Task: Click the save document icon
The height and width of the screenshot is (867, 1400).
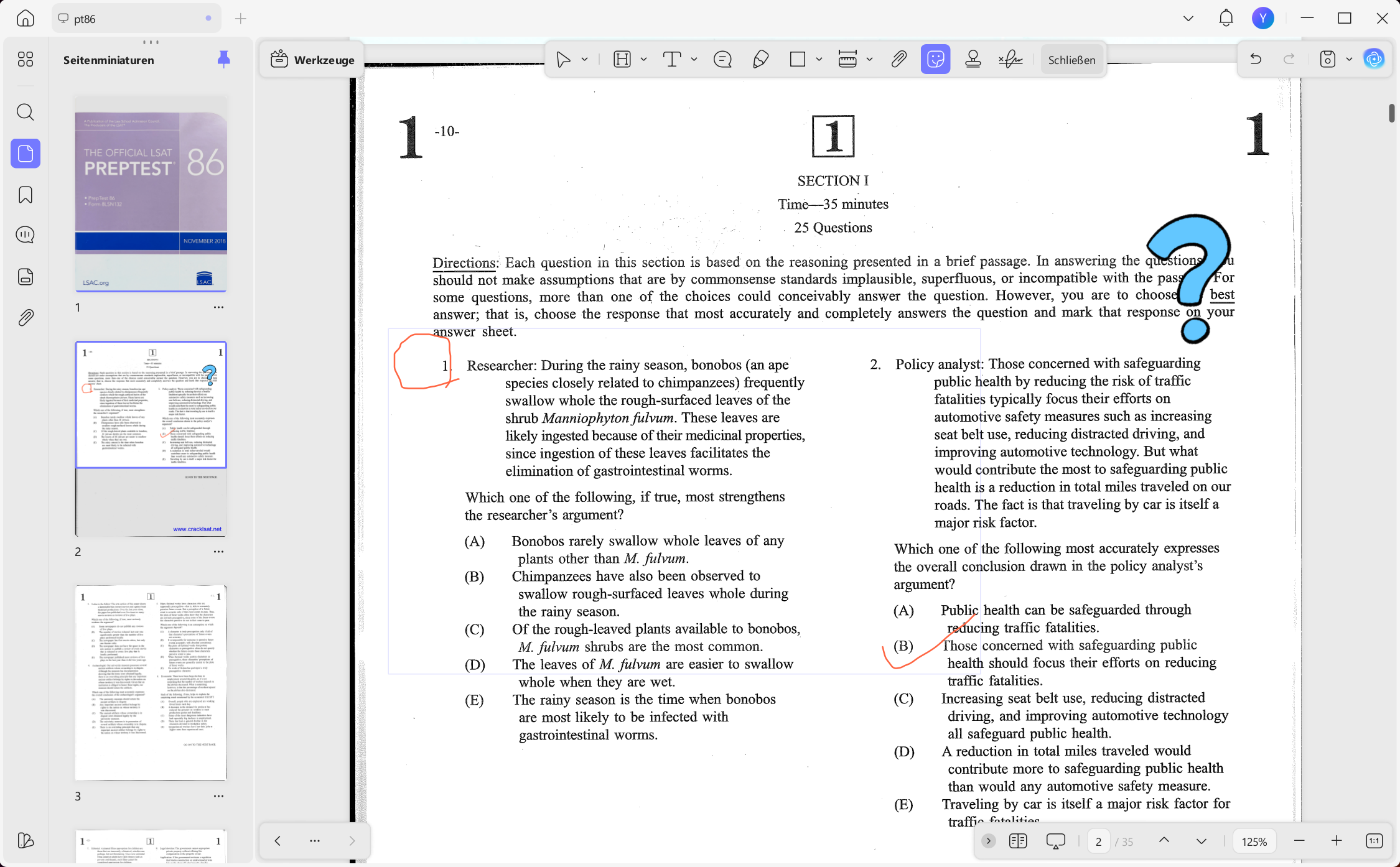Action: pyautogui.click(x=1328, y=59)
